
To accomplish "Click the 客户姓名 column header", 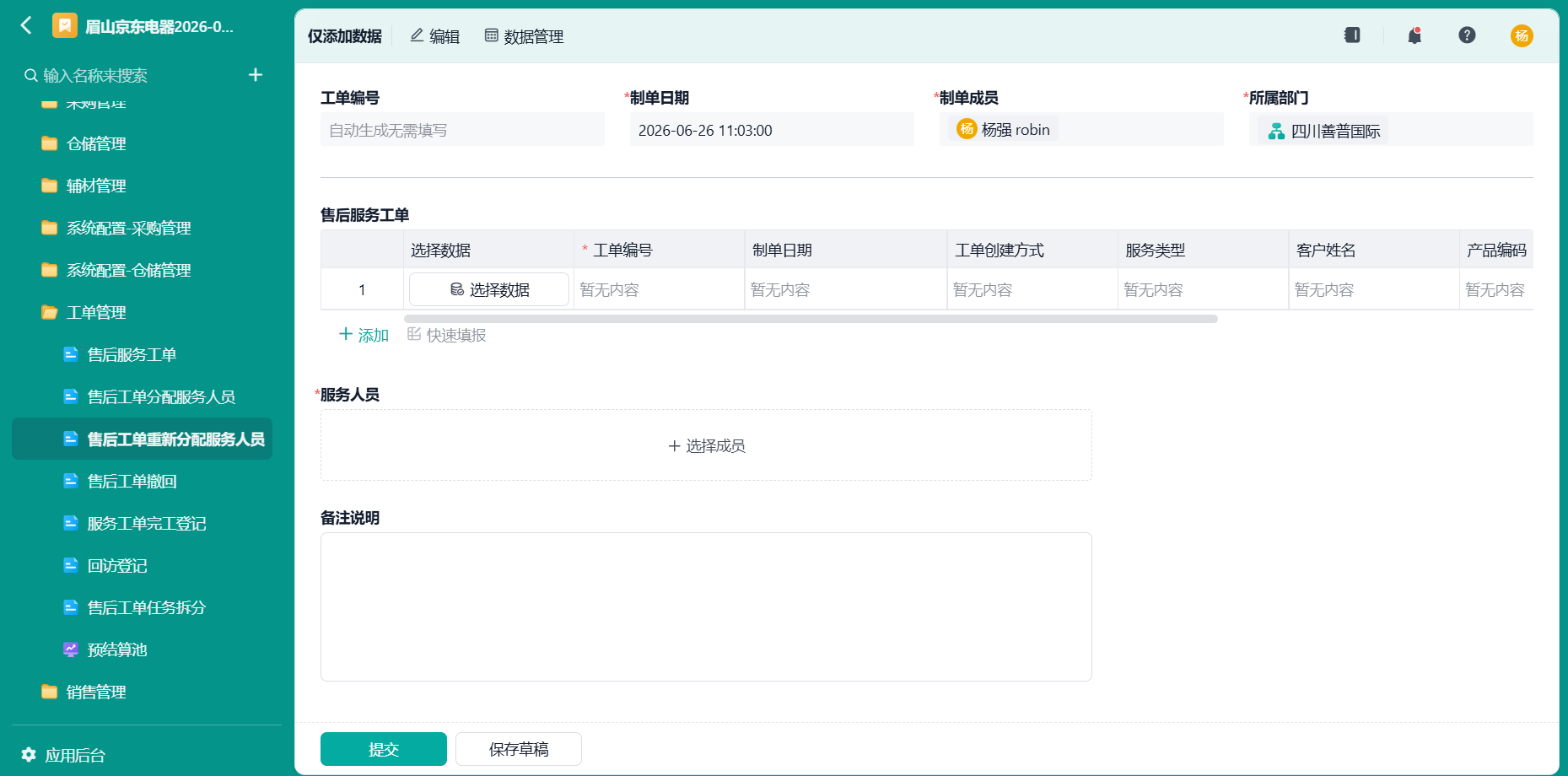I will [1374, 250].
